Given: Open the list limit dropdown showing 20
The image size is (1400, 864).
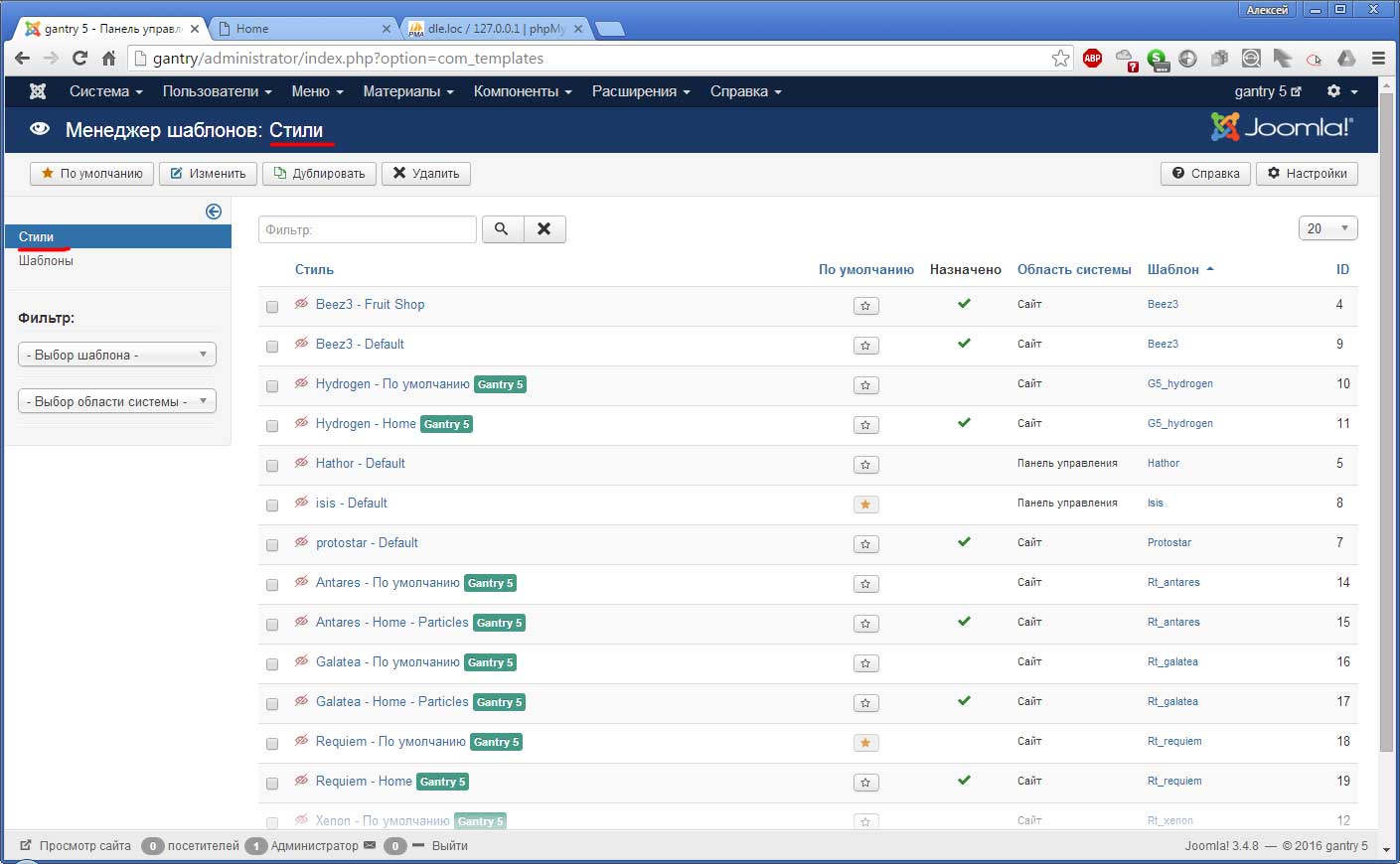Looking at the screenshot, I should point(1327,228).
